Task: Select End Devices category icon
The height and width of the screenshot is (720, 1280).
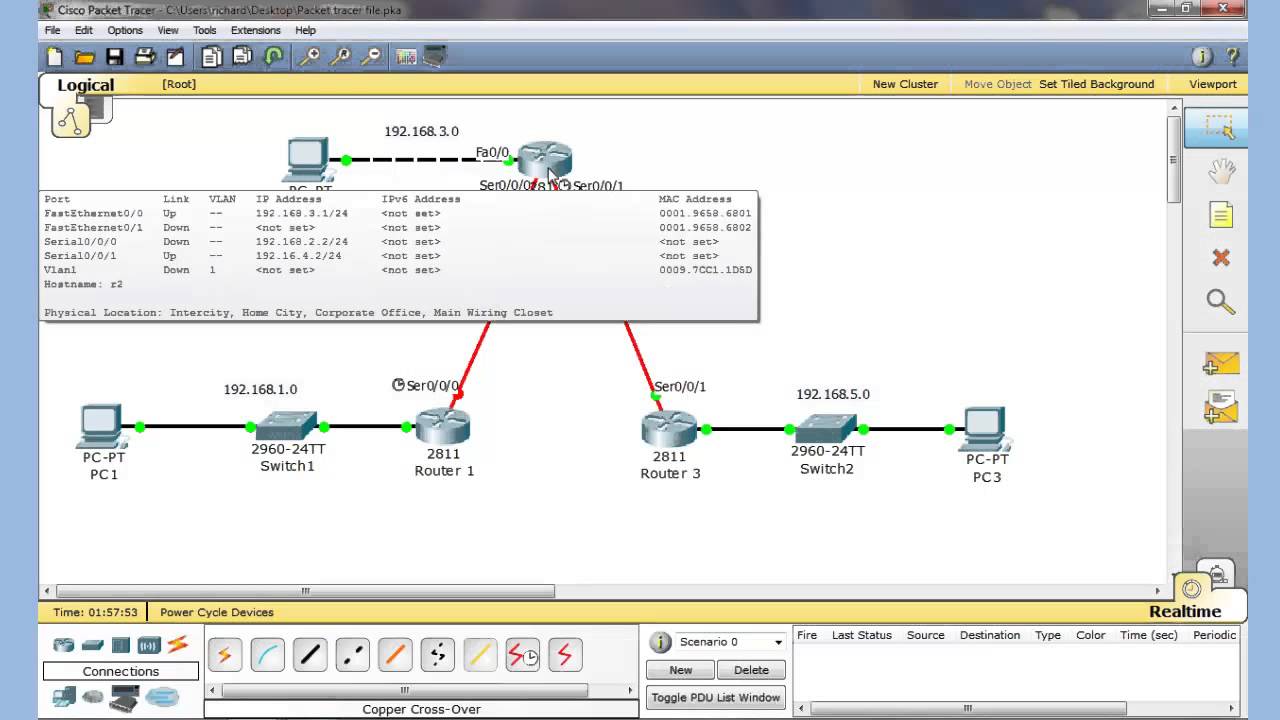Action: point(64,696)
